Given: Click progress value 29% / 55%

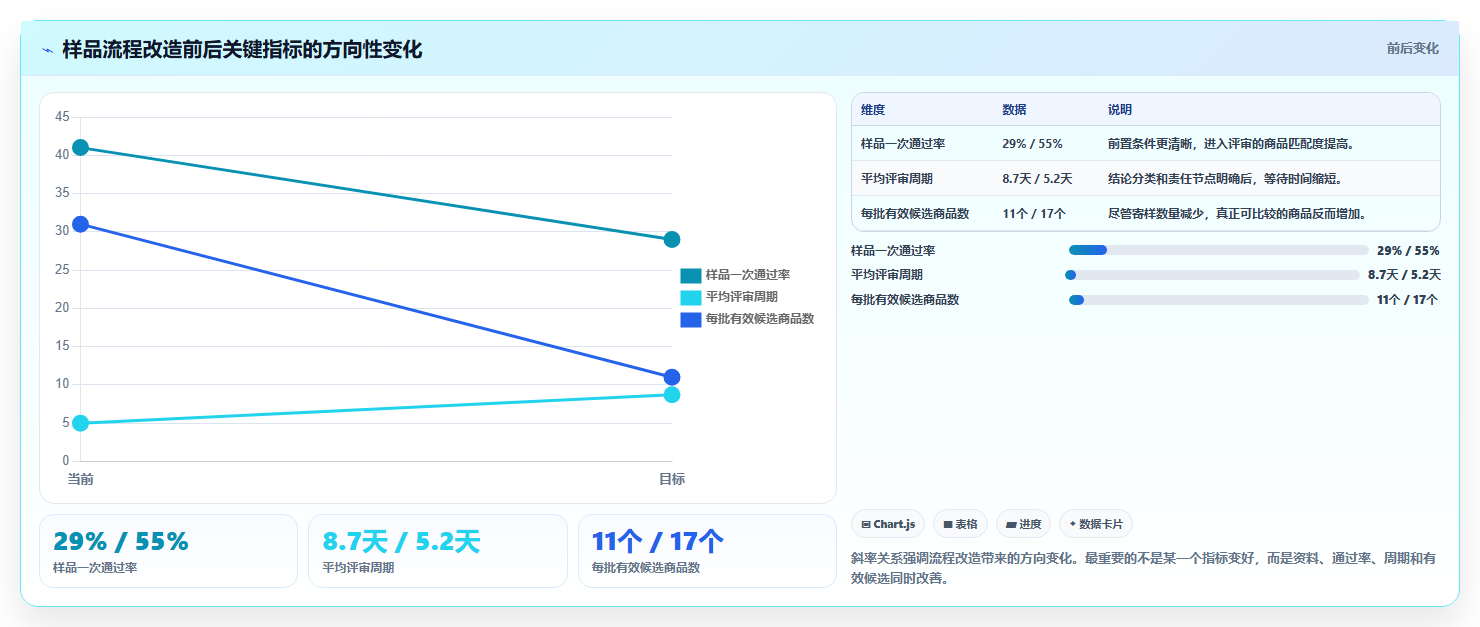Looking at the screenshot, I should click(1408, 251).
